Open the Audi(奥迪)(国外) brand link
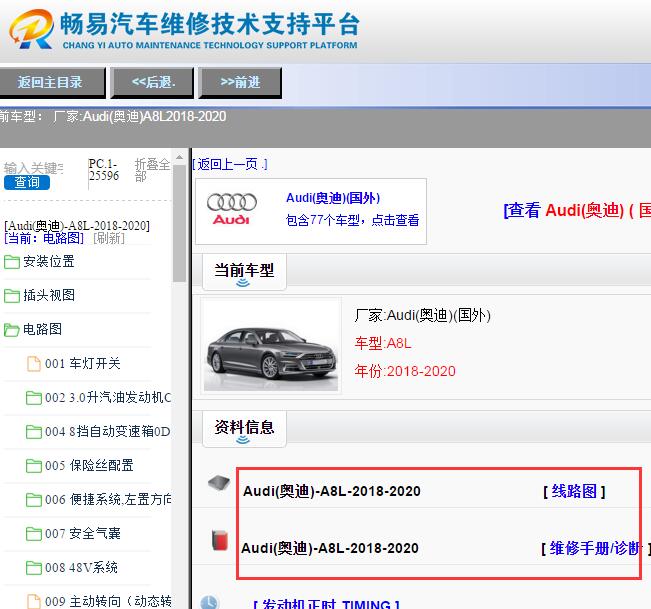Image resolution: width=651 pixels, height=609 pixels. (x=333, y=198)
